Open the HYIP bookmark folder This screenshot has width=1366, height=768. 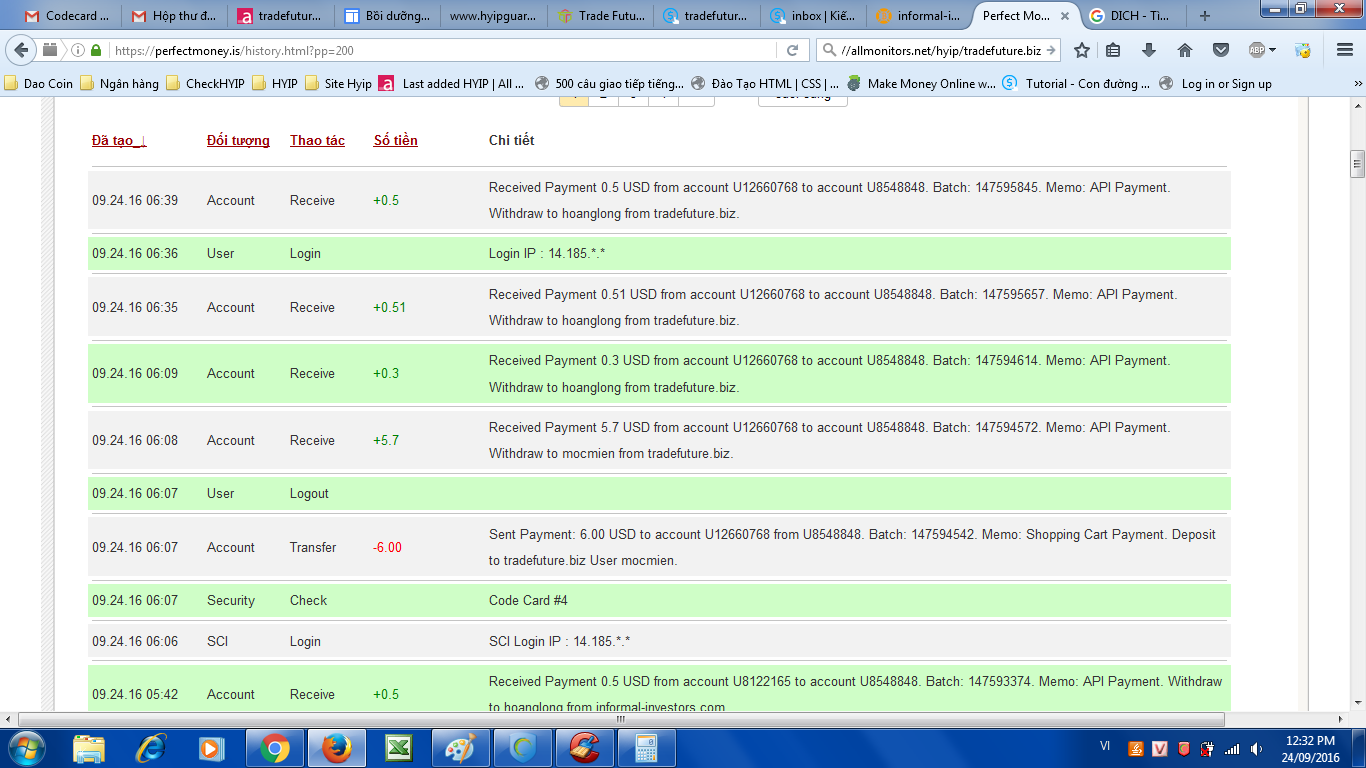275,84
